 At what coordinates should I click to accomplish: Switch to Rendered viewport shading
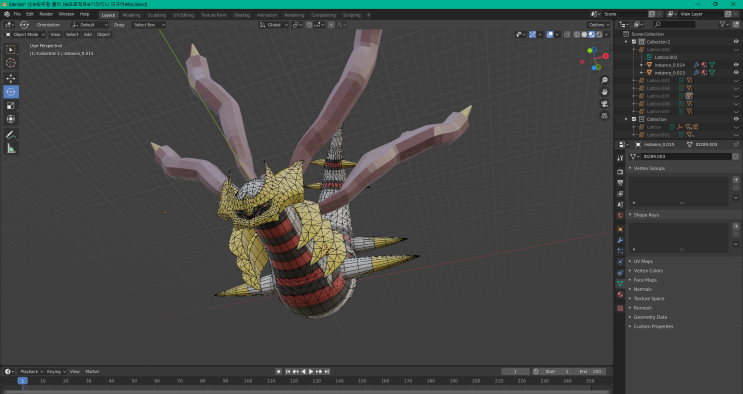pyautogui.click(x=599, y=35)
